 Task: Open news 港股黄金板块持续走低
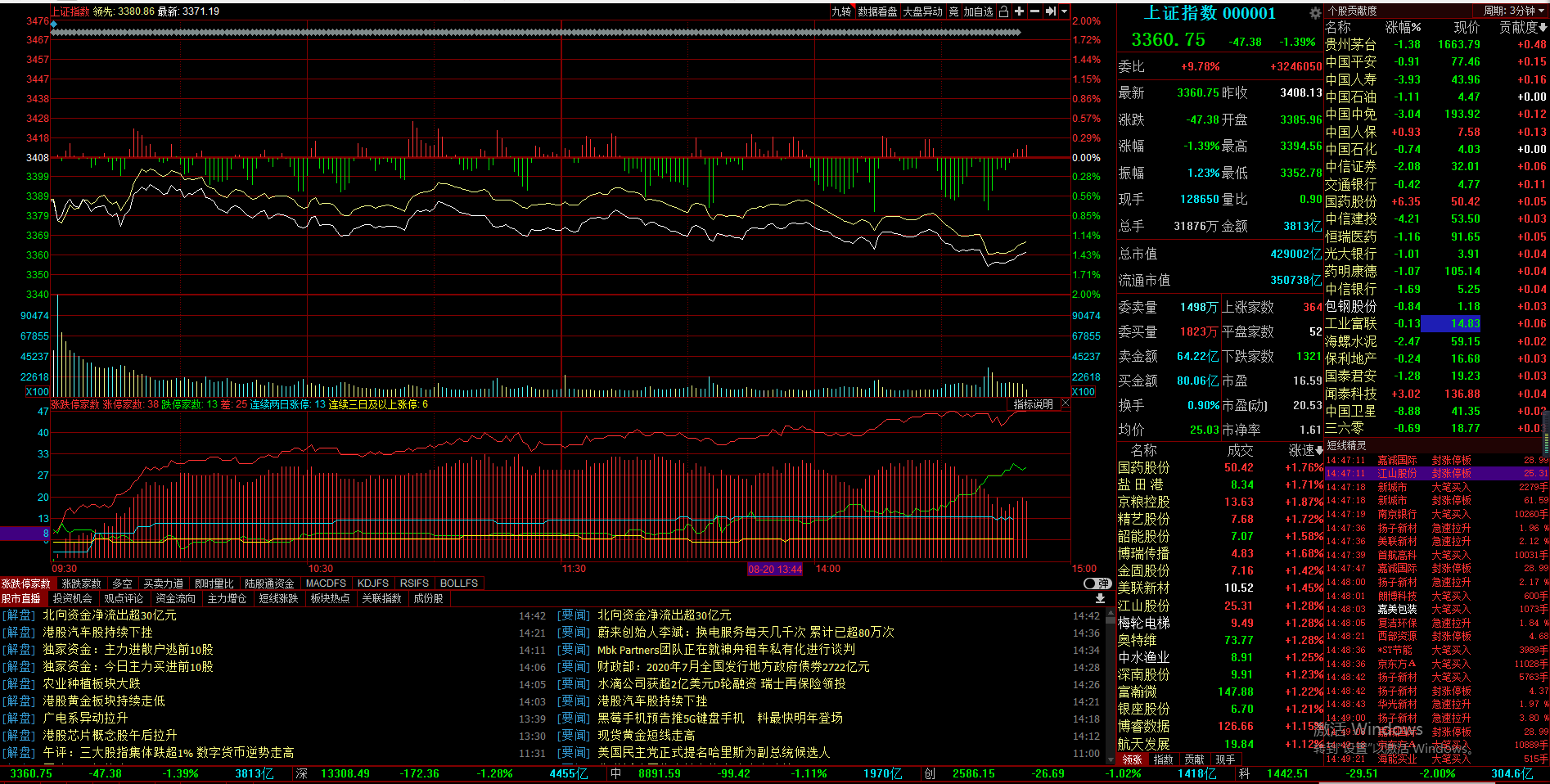[104, 701]
